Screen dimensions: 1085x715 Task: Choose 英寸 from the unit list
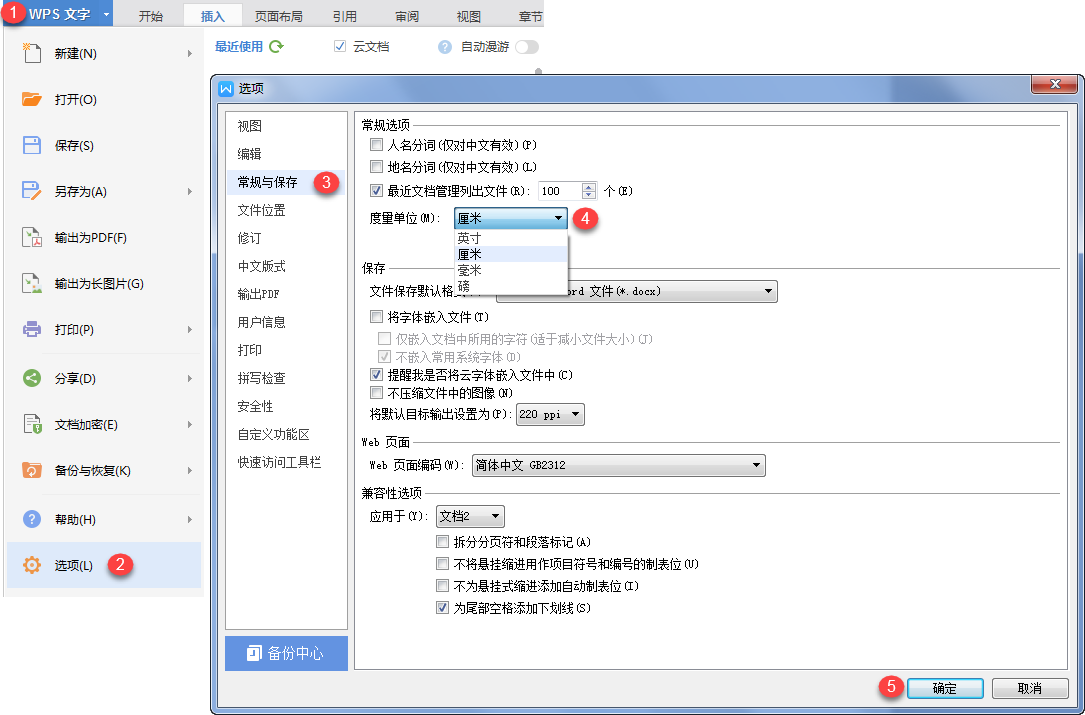[x=511, y=237]
